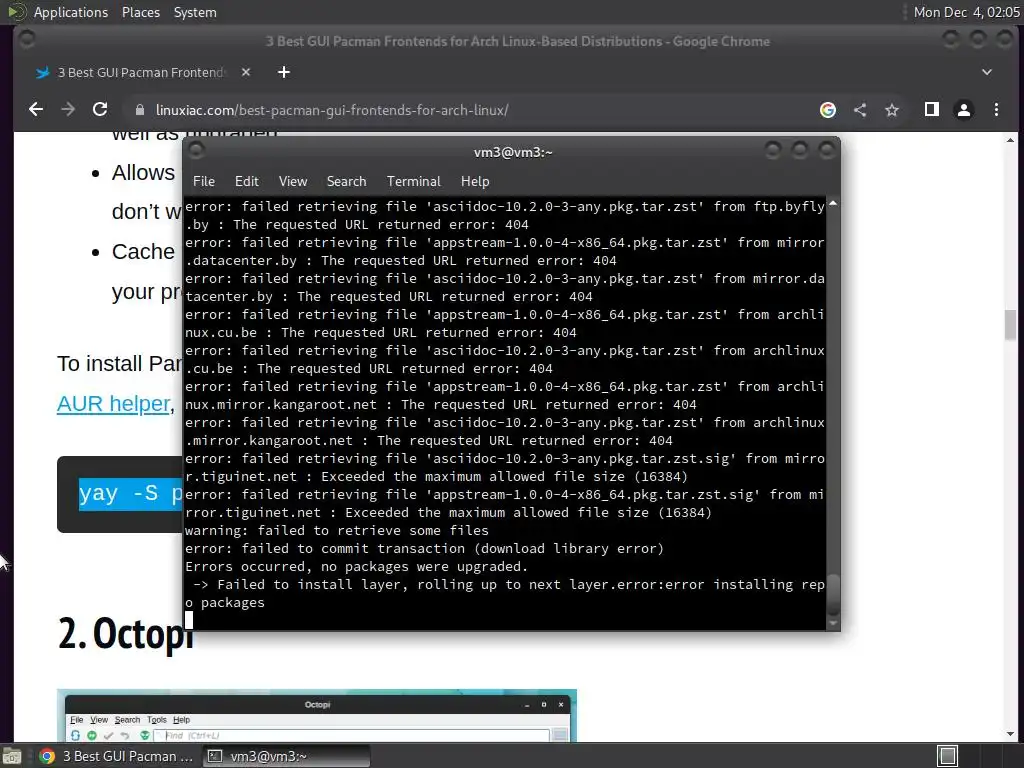
Task: Click Chrome window menu button in title bar
Action: point(27,40)
